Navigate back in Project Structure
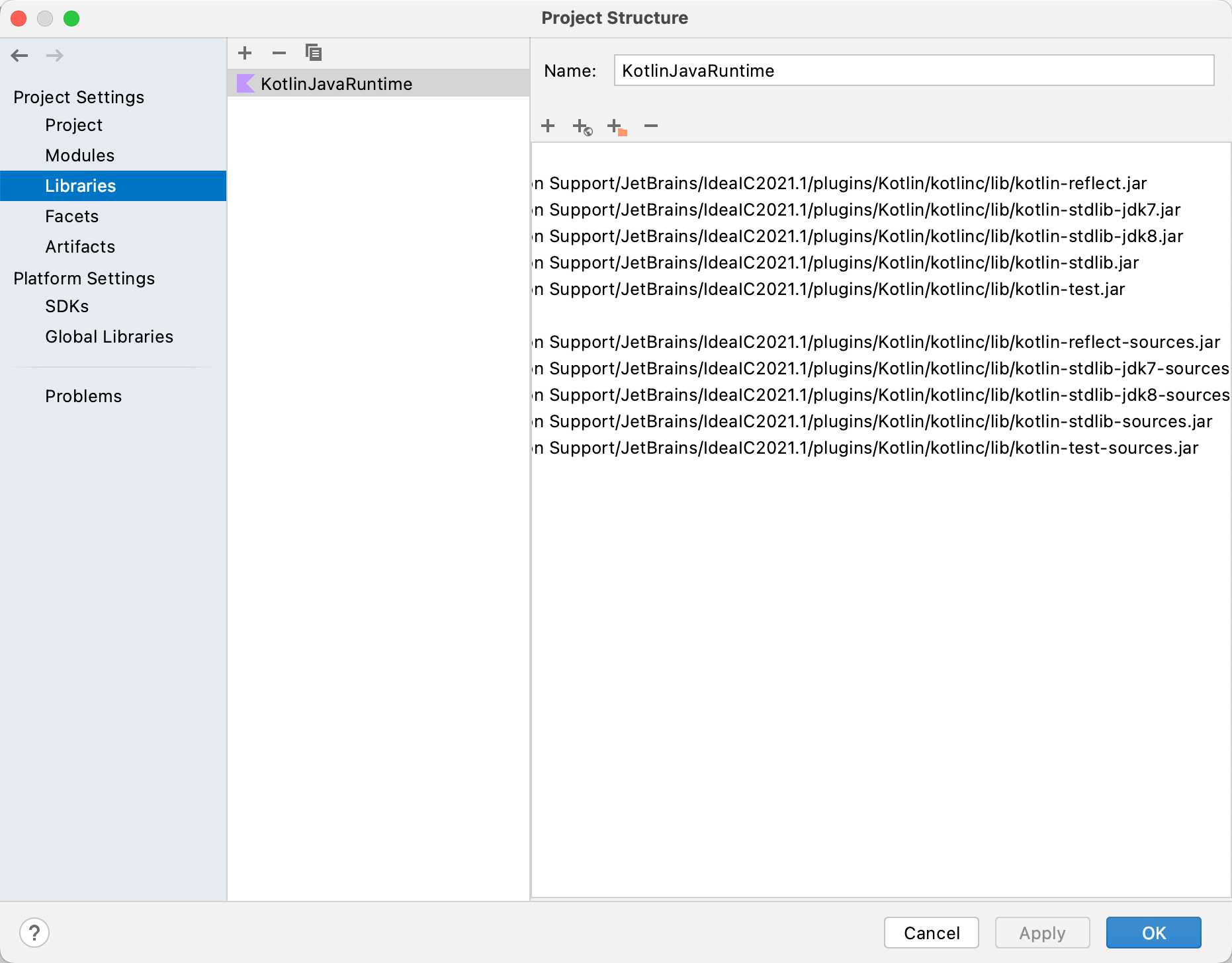Screen dimensions: 1232x963 point(20,56)
